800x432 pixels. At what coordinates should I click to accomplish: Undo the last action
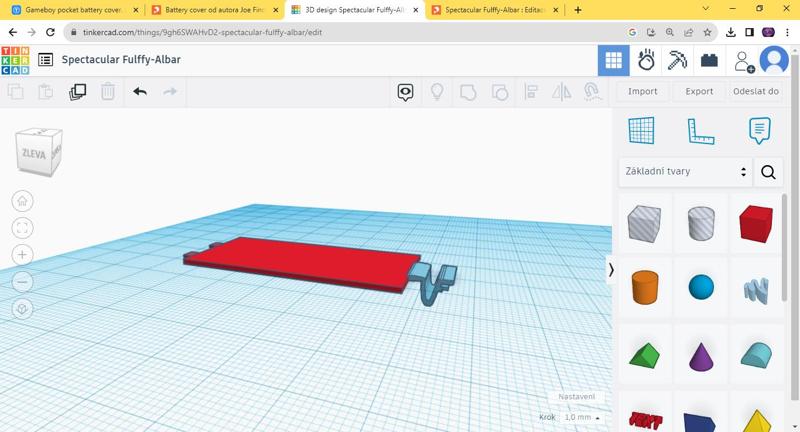pos(140,91)
